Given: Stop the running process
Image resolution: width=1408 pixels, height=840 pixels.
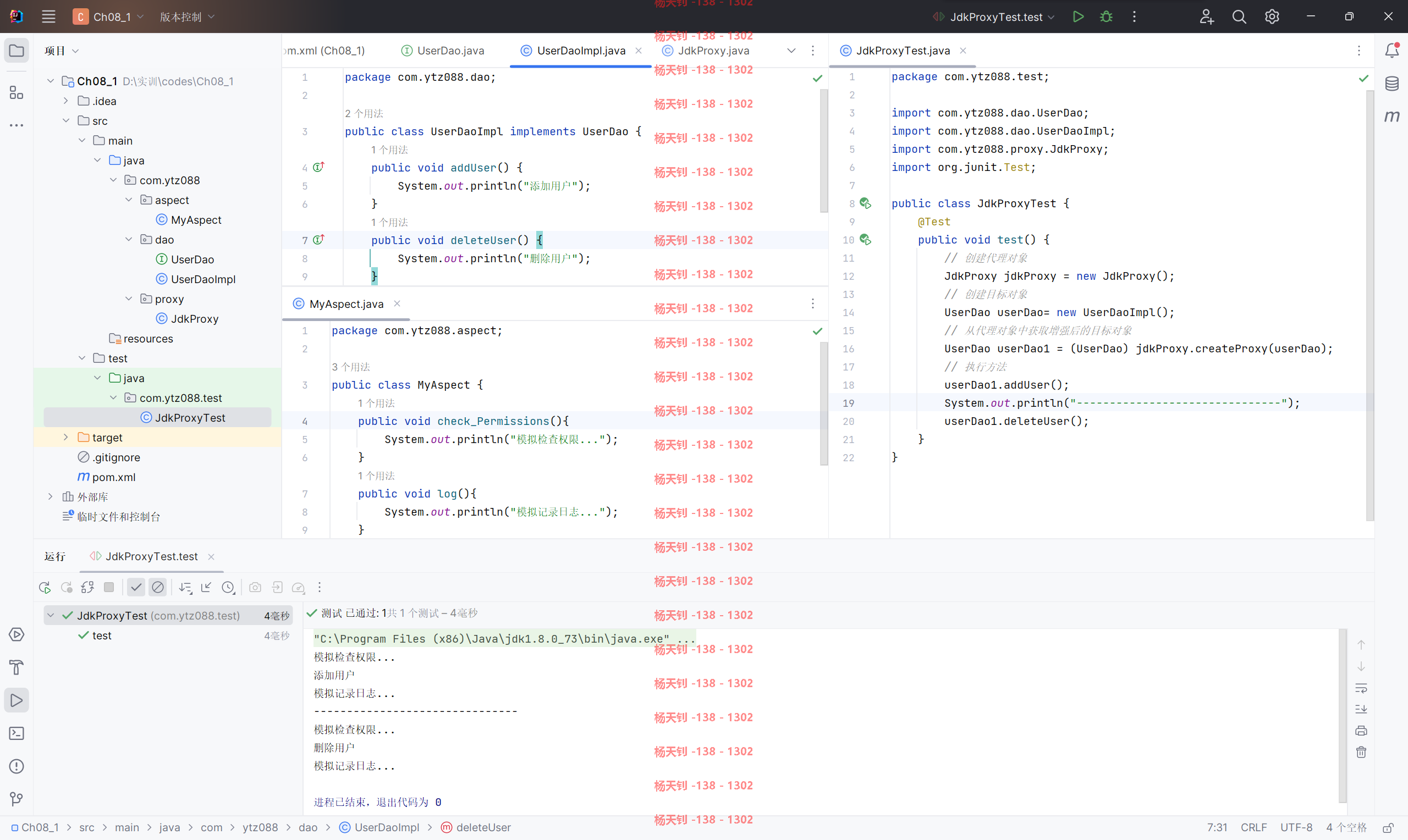Looking at the screenshot, I should click(109, 587).
